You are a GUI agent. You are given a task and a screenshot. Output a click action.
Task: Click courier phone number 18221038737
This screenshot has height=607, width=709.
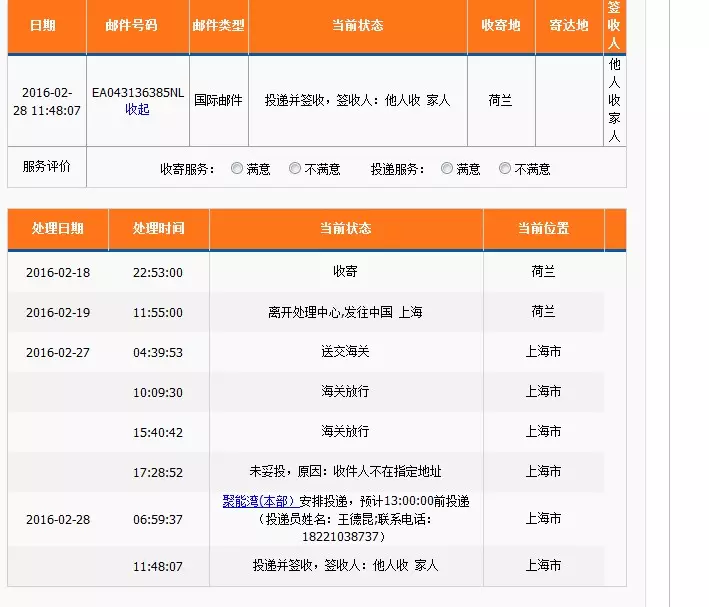[340, 536]
